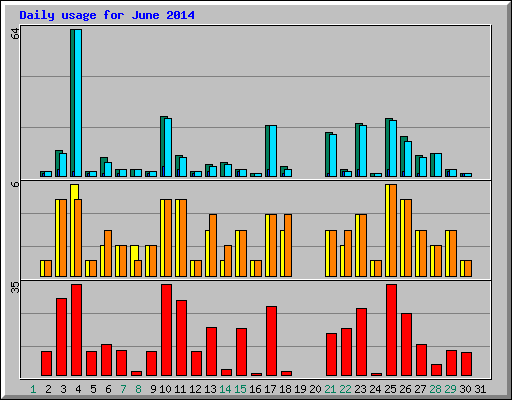
Task: Select the red bar for day 3
Action: (62, 337)
